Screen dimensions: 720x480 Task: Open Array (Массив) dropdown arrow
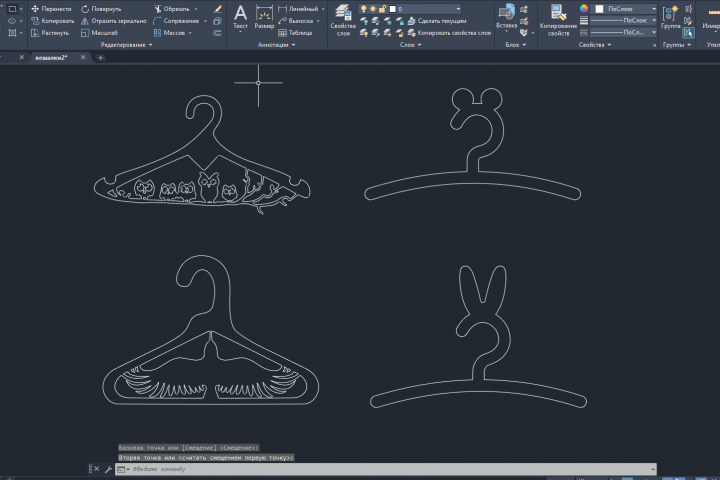190,33
